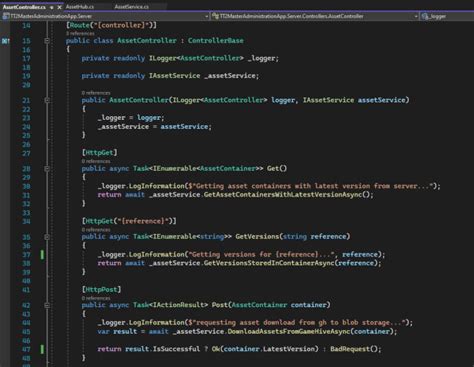
Task: Open references CodeLens above GetVersions method
Action: [x=96, y=230]
